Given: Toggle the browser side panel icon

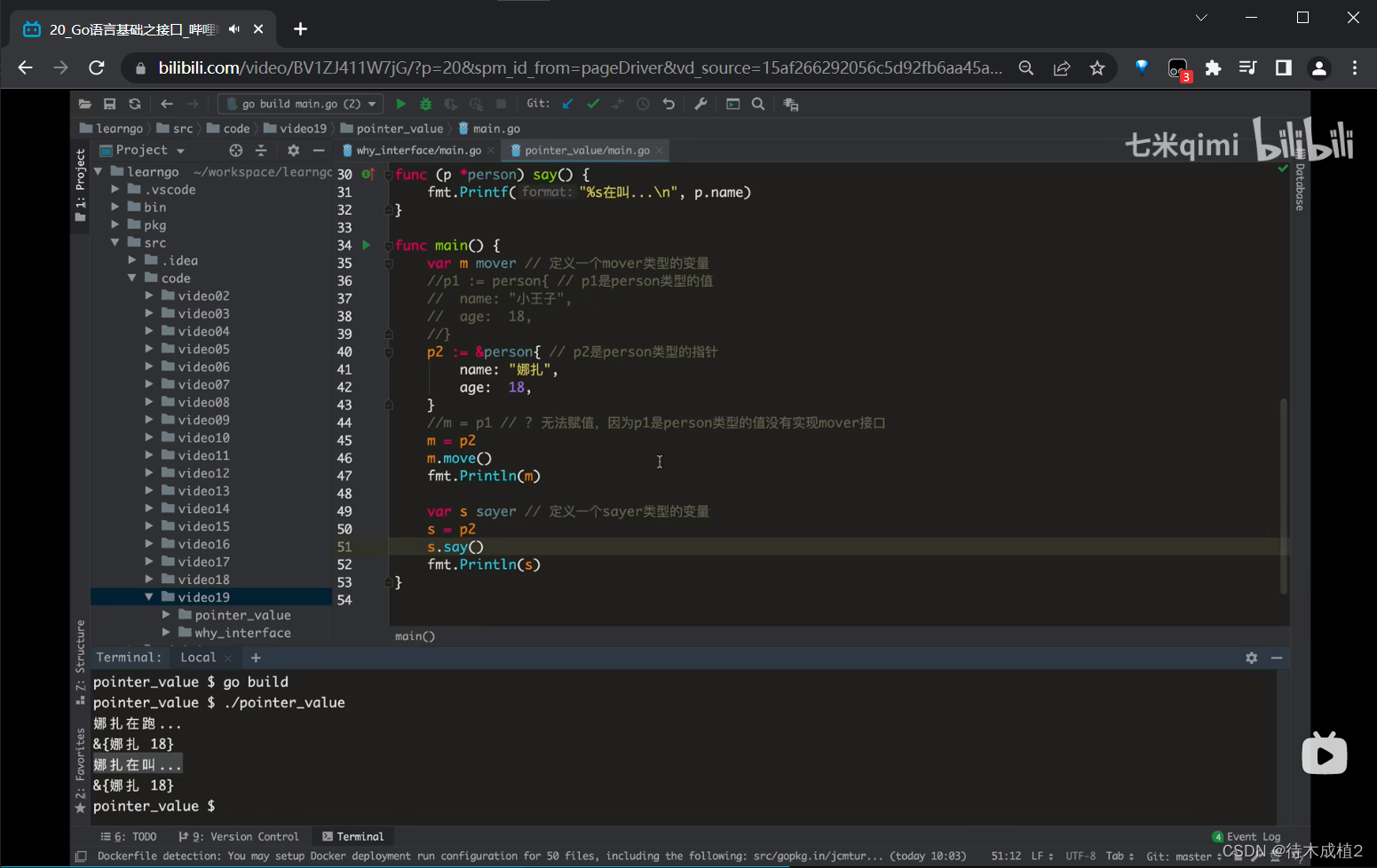Looking at the screenshot, I should coord(1283,68).
